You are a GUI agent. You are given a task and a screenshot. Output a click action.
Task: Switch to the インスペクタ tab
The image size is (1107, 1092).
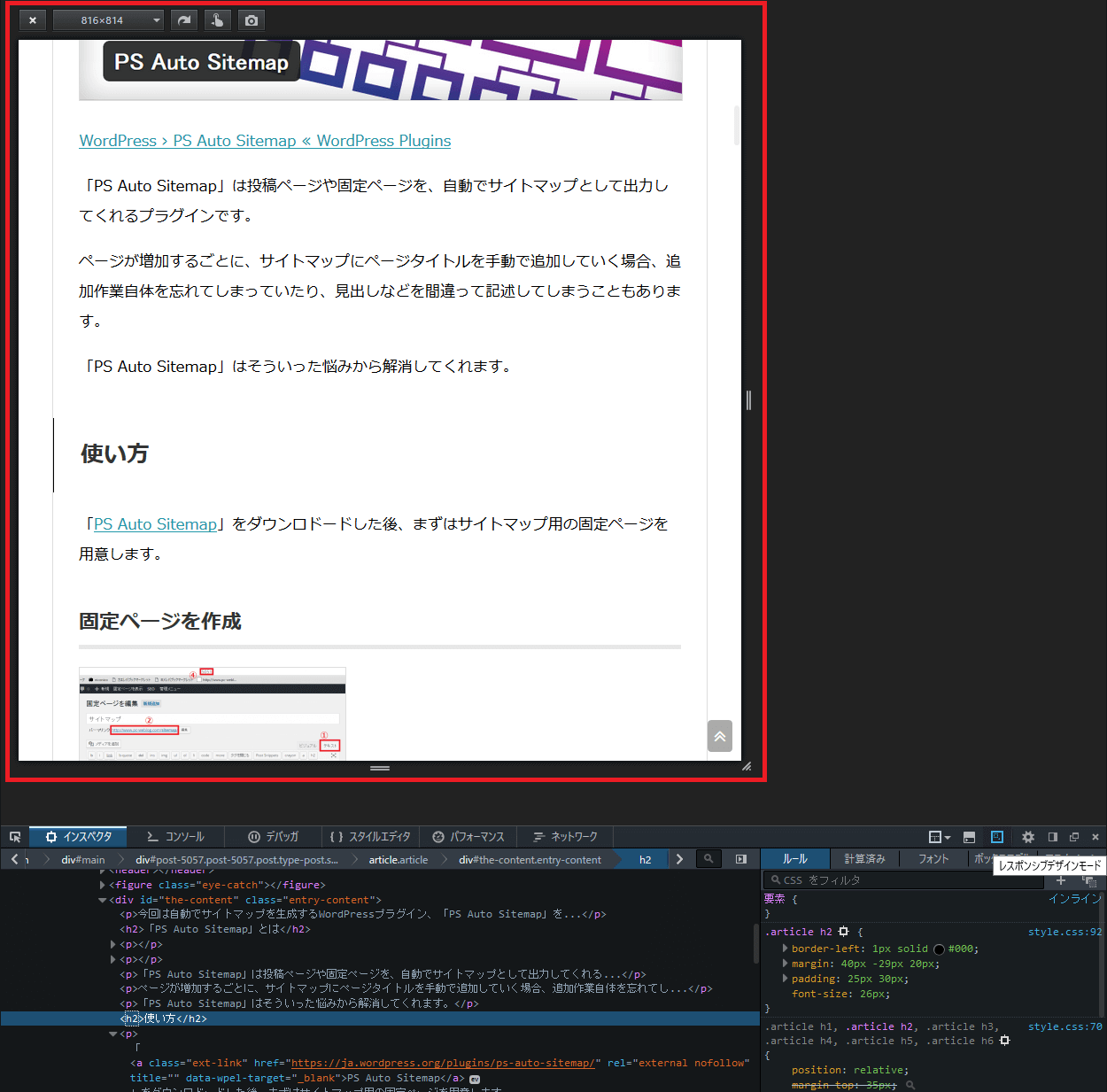click(x=79, y=837)
